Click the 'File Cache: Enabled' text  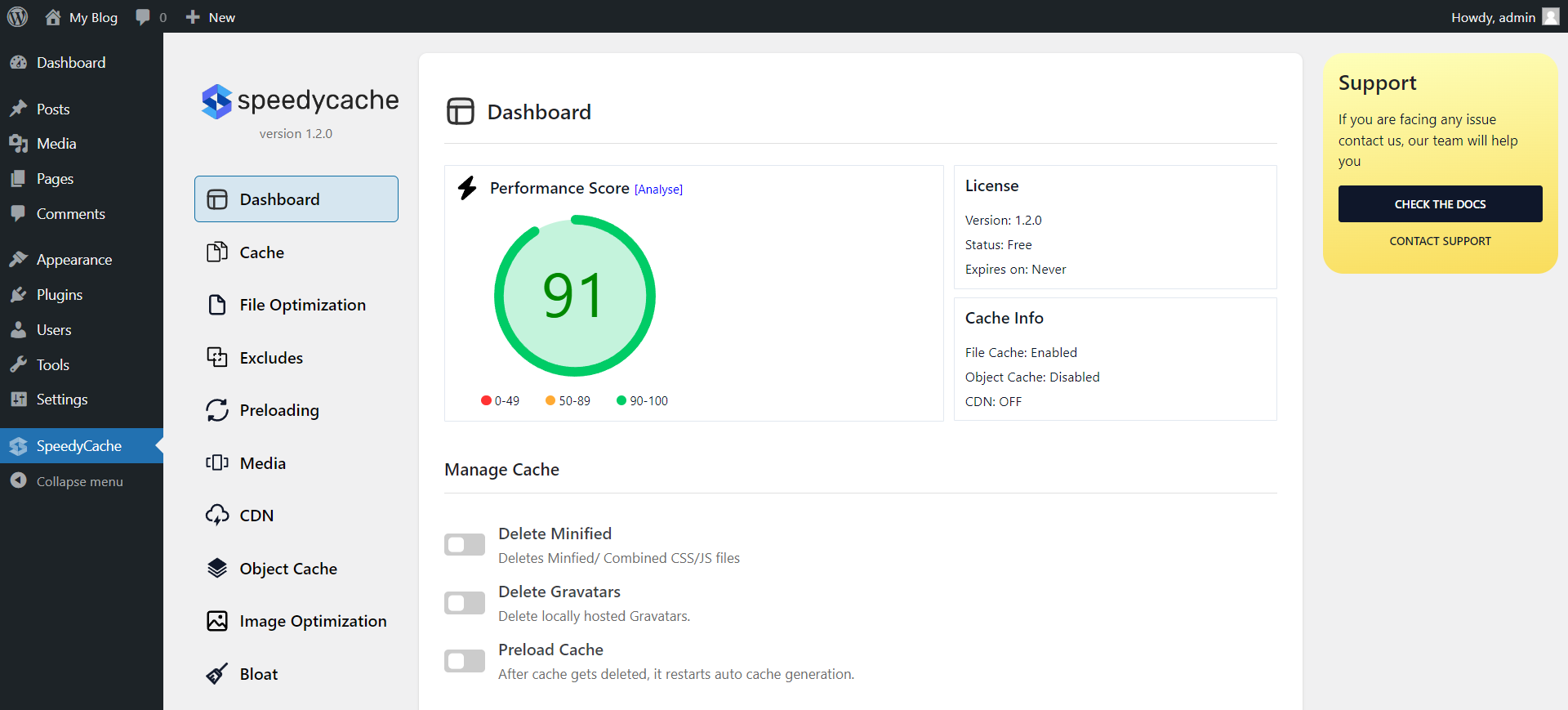[x=1021, y=353]
